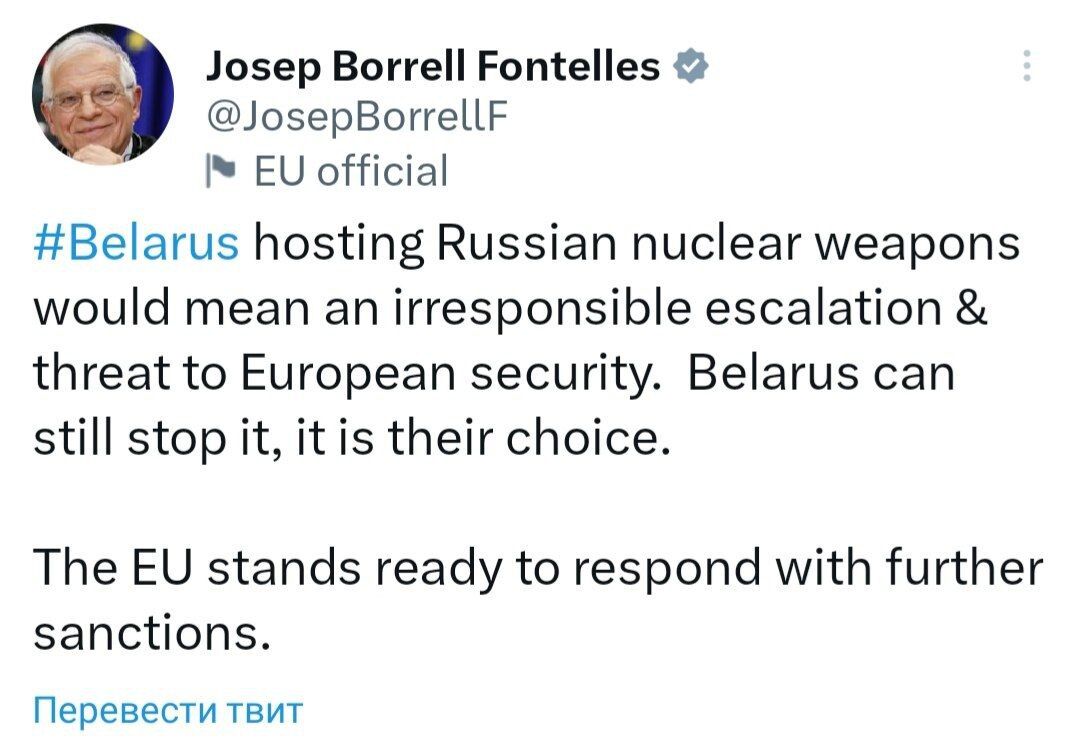Click the final word "sanctions."

(x=152, y=635)
